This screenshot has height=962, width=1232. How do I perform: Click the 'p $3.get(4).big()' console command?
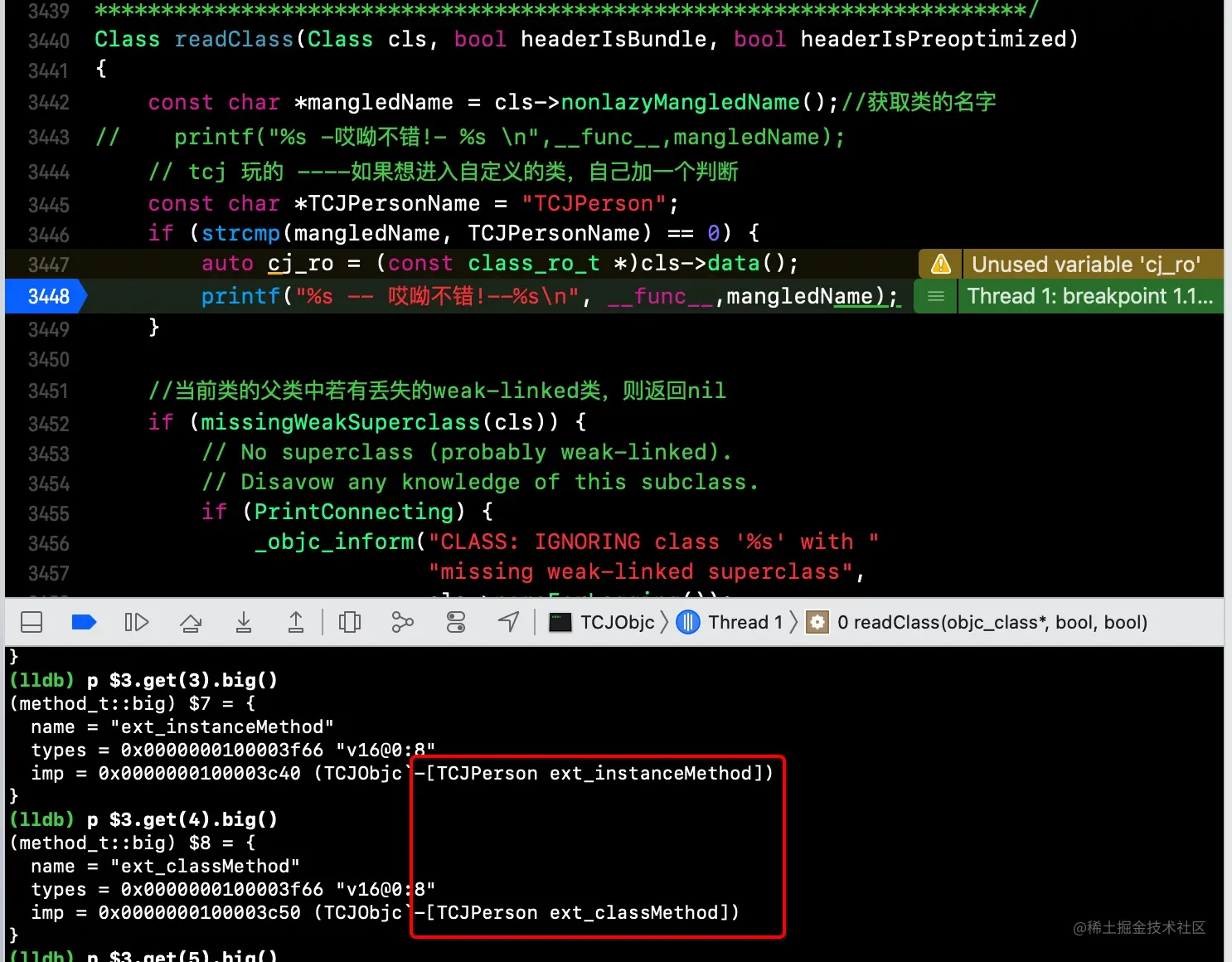[x=182, y=819]
